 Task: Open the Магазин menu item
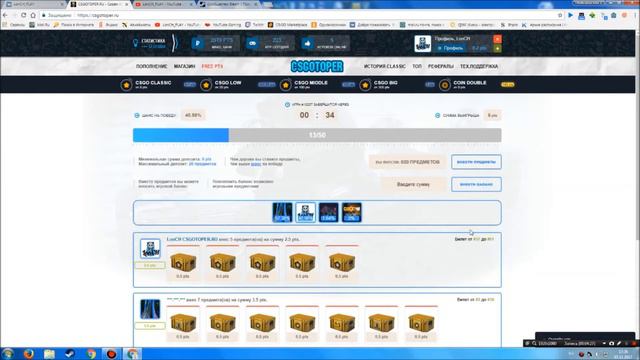click(184, 66)
